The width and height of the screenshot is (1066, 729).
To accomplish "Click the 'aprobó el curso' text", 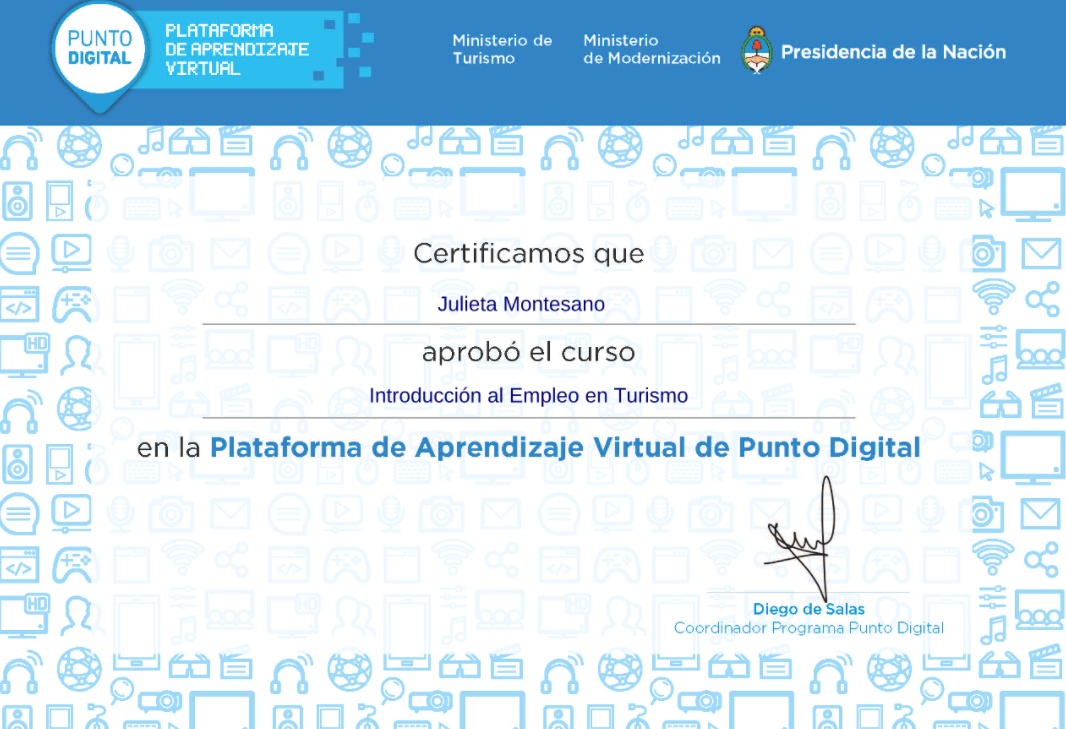I will click(x=528, y=352).
